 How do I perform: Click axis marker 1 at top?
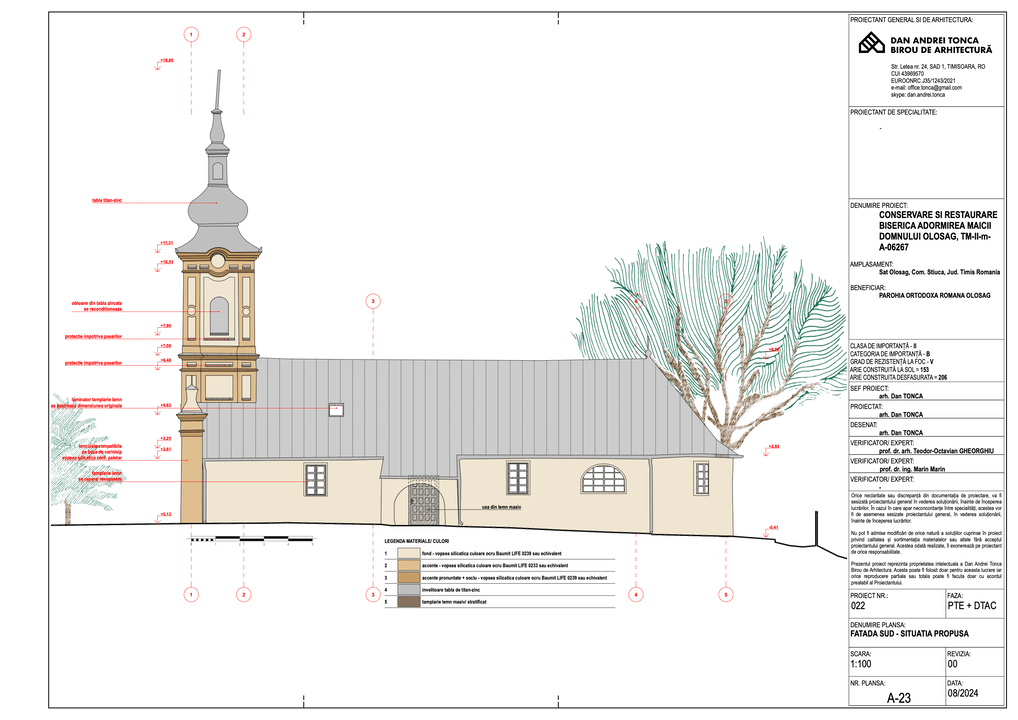coord(189,34)
